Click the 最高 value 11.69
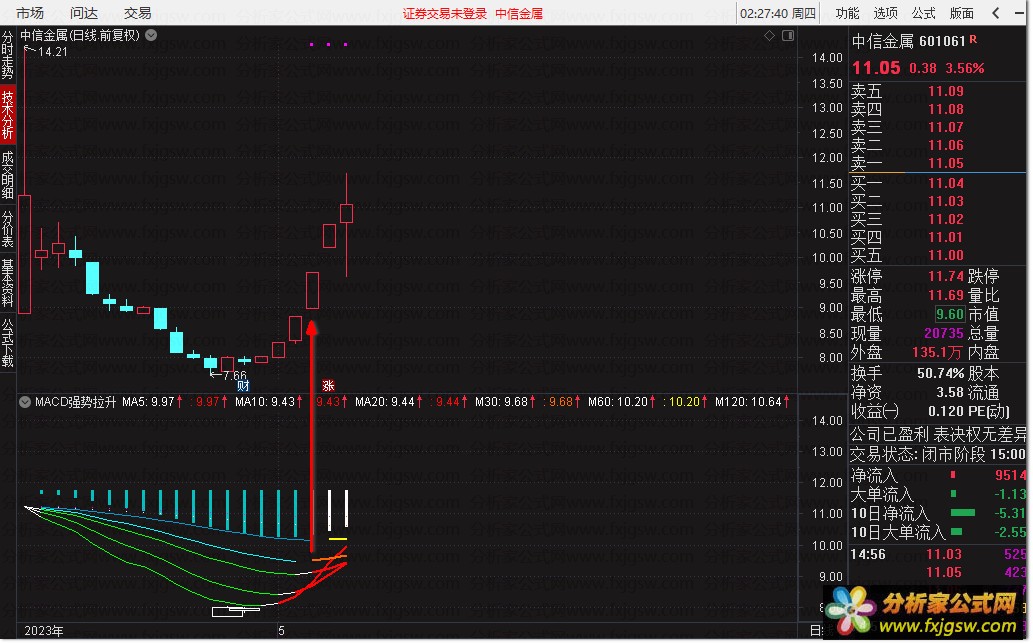The image size is (1033, 643). tap(946, 295)
